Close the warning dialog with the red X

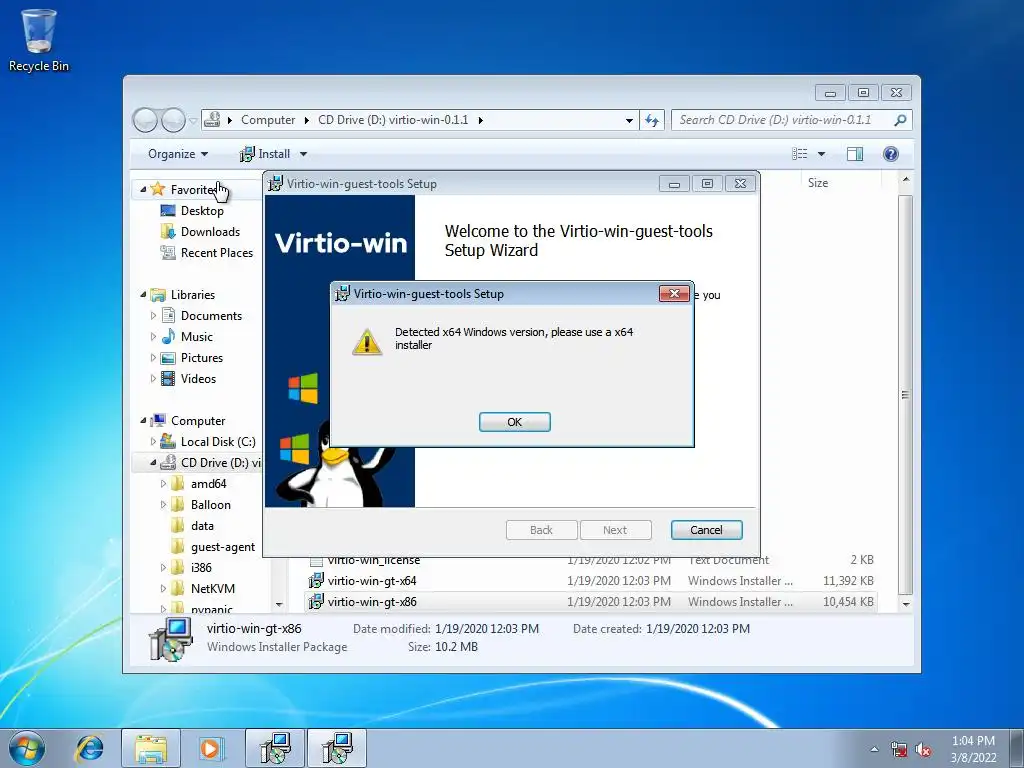(674, 293)
